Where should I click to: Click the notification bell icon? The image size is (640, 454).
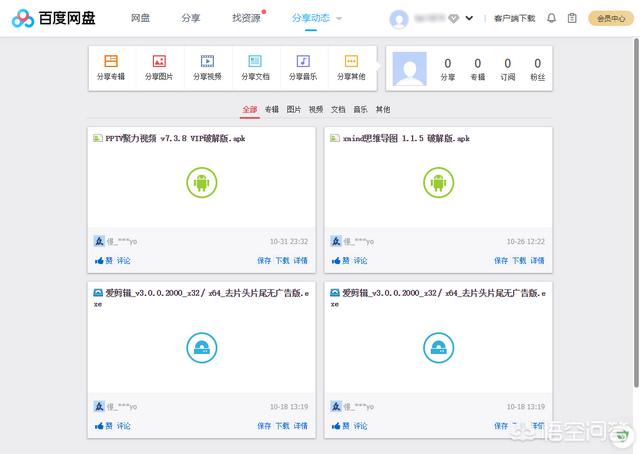551,18
